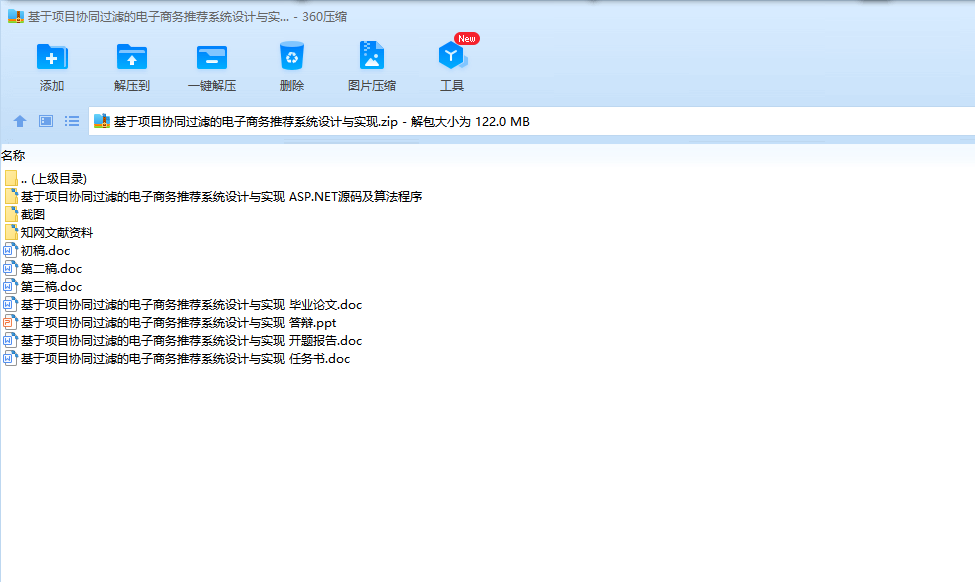
Task: Click the archive path address field
Action: (532, 121)
